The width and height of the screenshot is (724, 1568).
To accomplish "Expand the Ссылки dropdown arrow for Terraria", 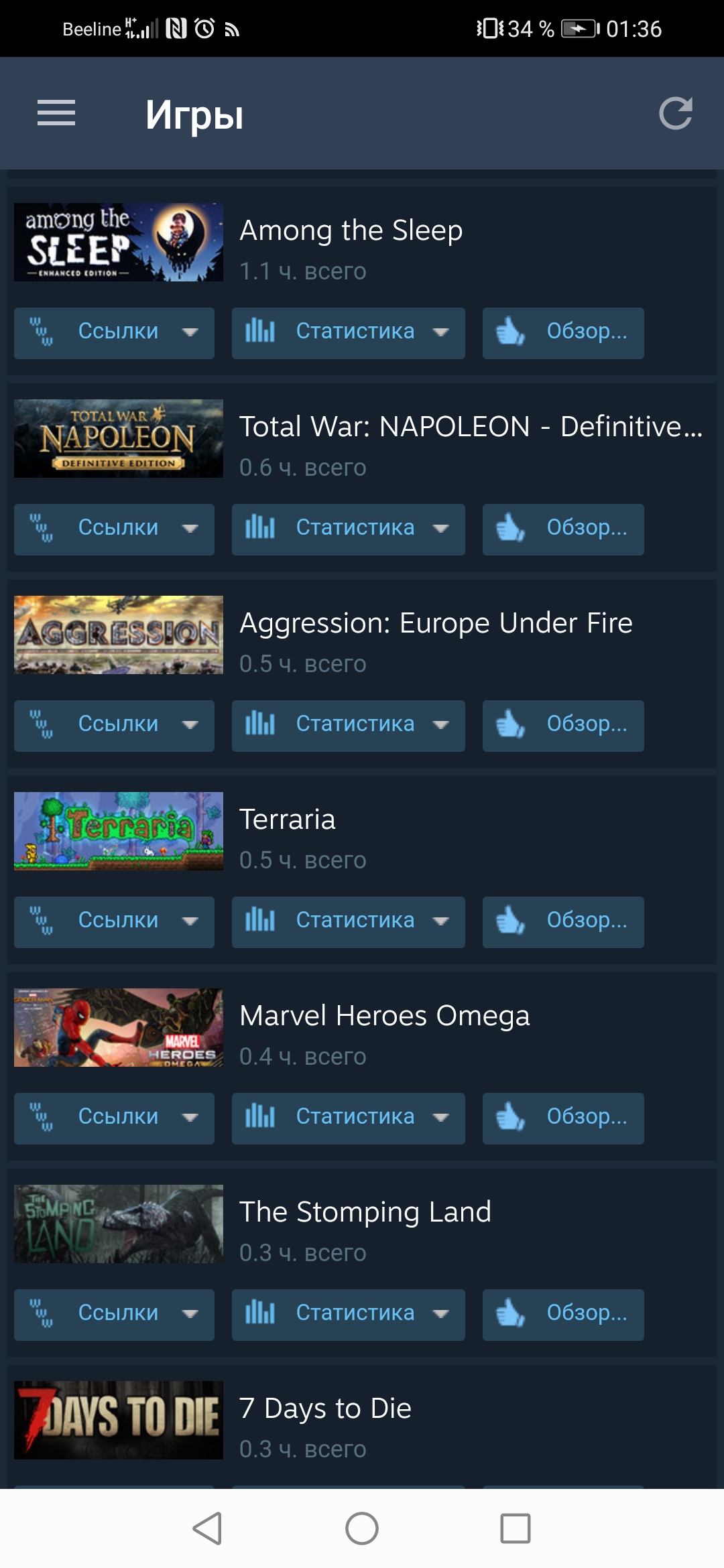I will pos(190,921).
